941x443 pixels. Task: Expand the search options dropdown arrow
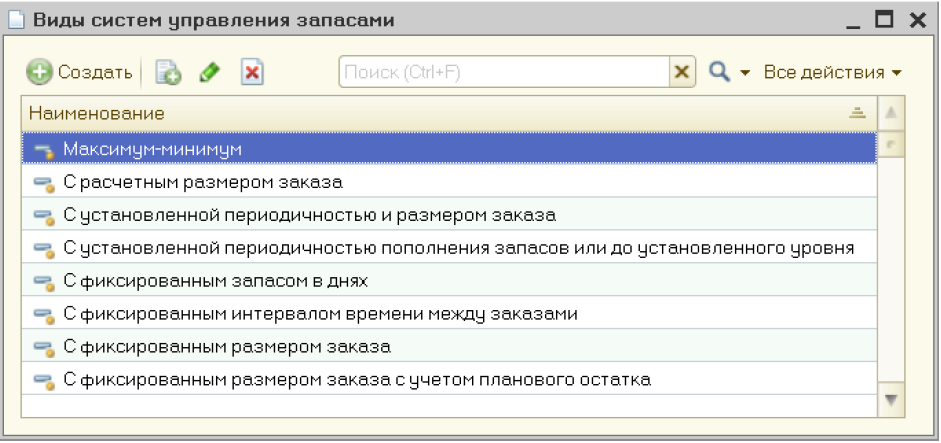click(x=744, y=74)
